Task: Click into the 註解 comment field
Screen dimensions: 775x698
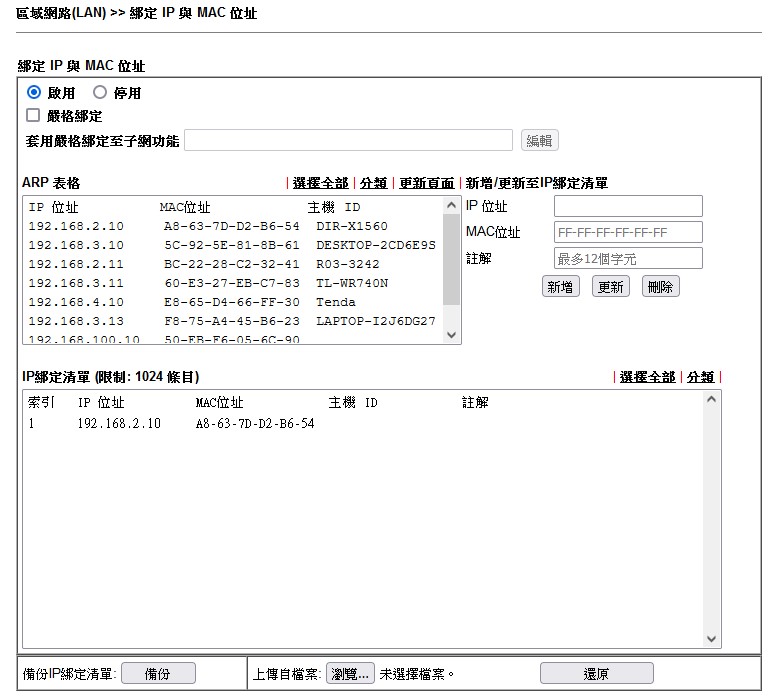Action: (x=628, y=259)
